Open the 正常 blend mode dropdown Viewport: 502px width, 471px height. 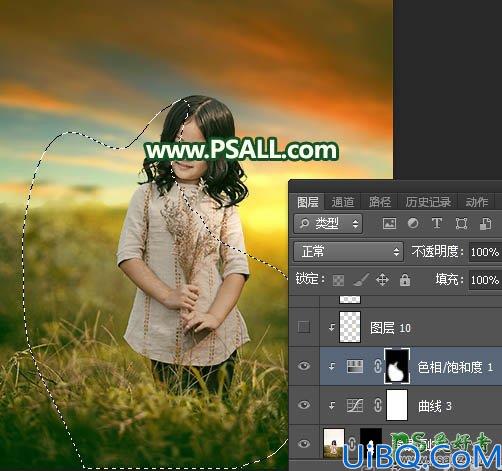(x=348, y=251)
